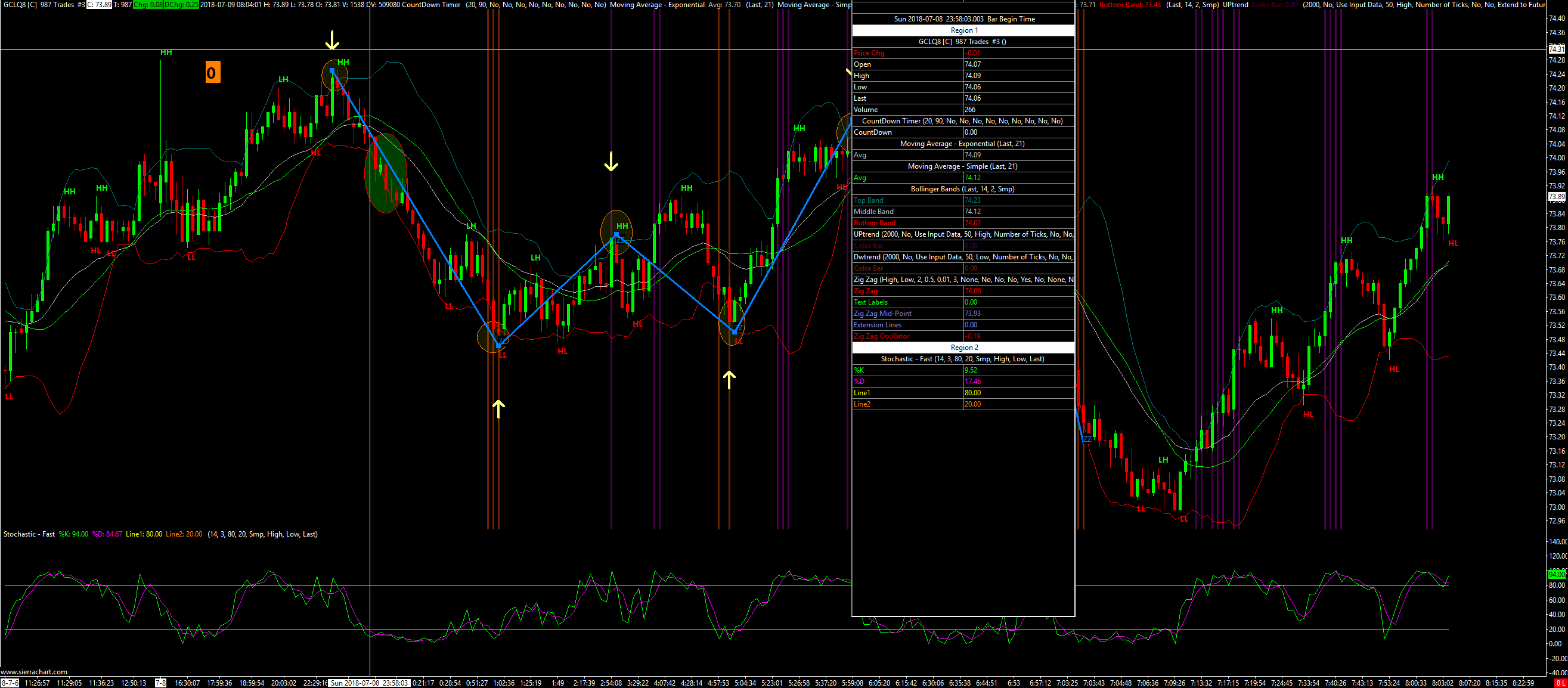The image size is (1568, 688).
Task: Click the %K row in Stochastic section
Action: pyautogui.click(x=859, y=370)
